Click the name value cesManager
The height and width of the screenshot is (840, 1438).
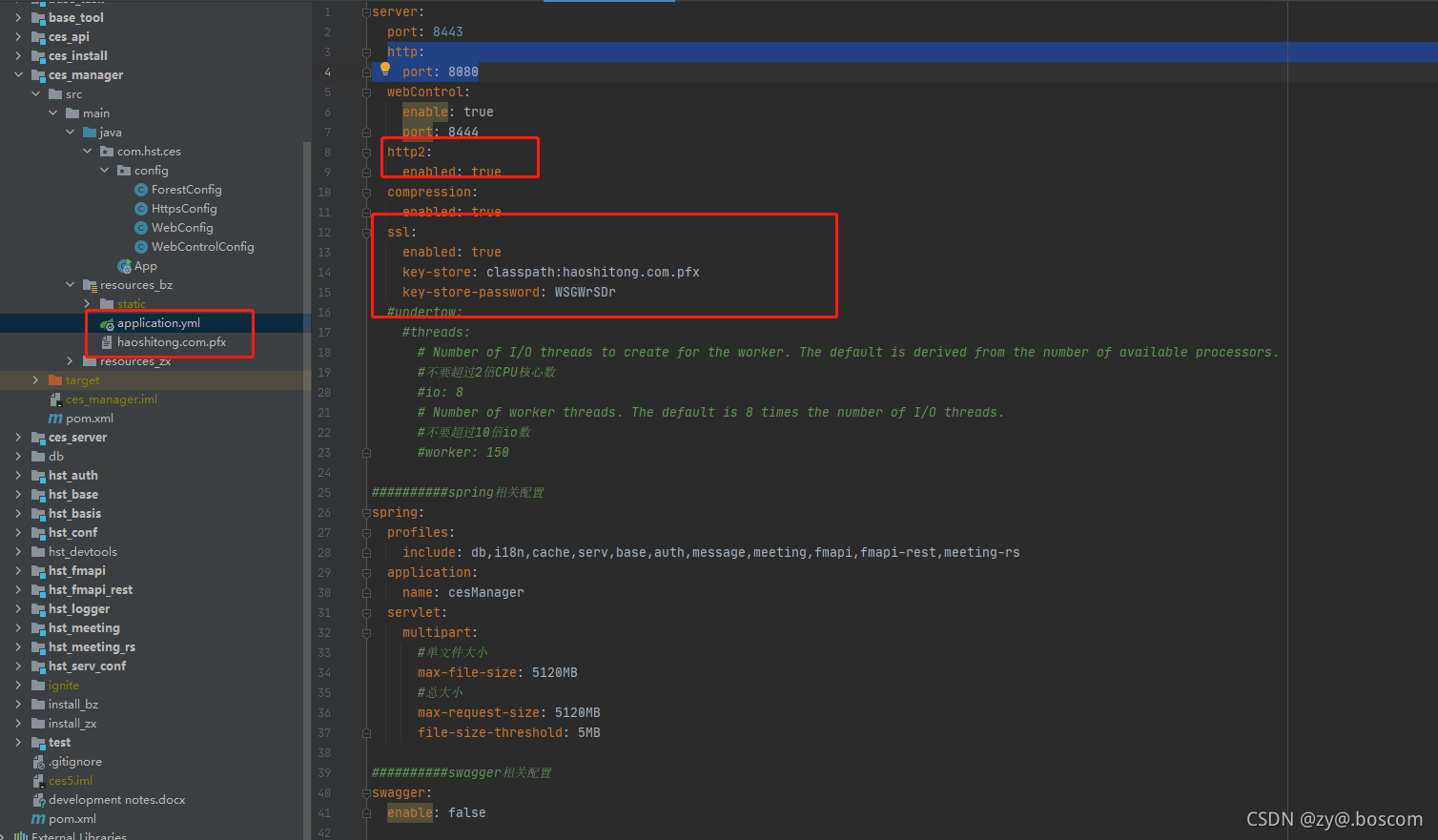pyautogui.click(x=485, y=593)
